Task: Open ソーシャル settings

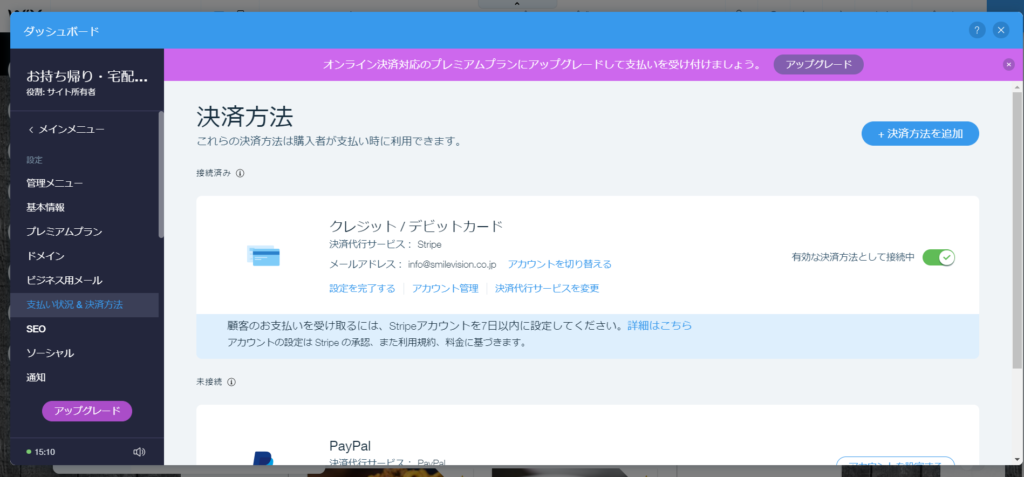Action: tap(50, 353)
